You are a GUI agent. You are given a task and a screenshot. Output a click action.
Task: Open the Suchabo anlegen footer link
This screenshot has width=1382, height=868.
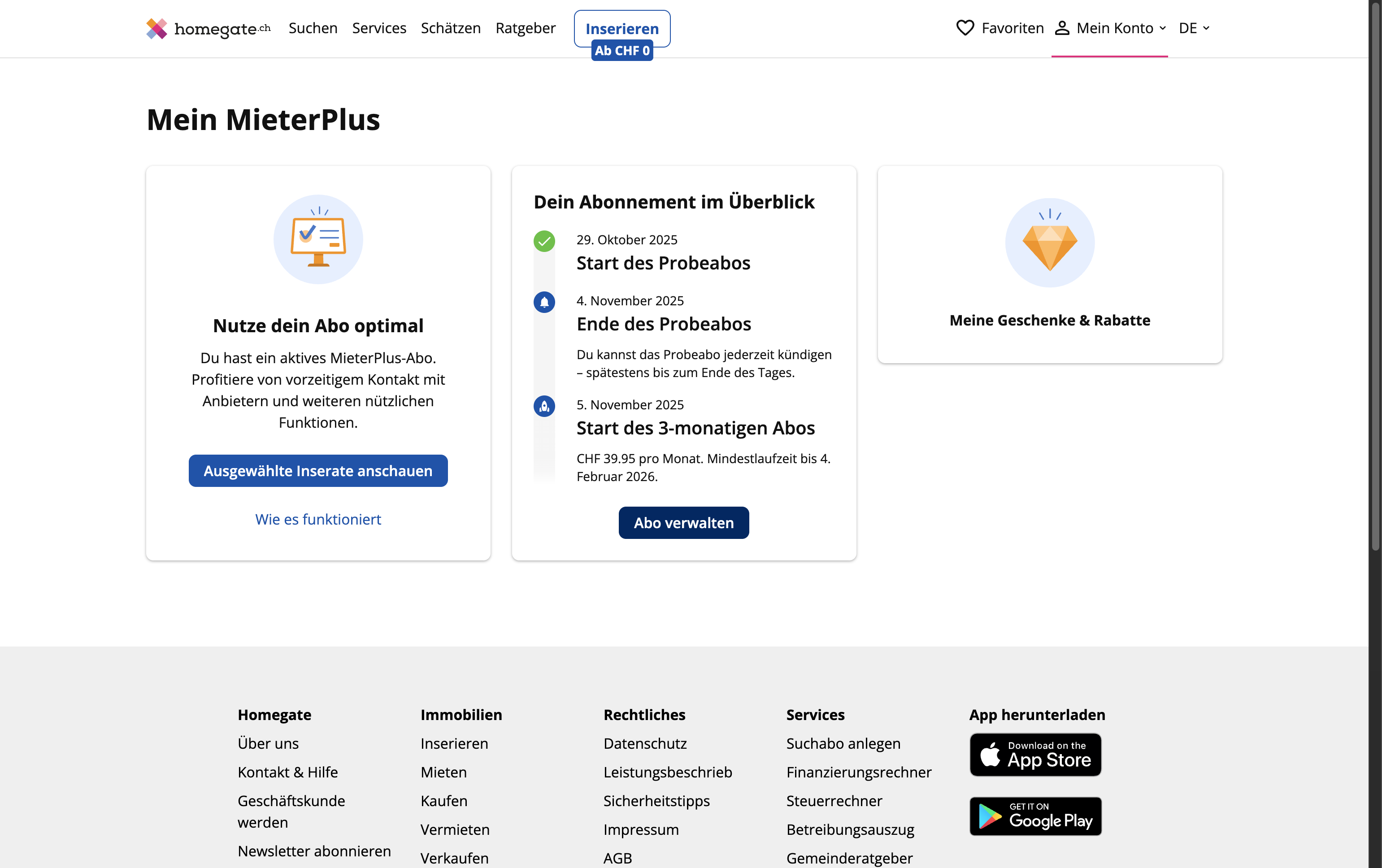click(843, 743)
